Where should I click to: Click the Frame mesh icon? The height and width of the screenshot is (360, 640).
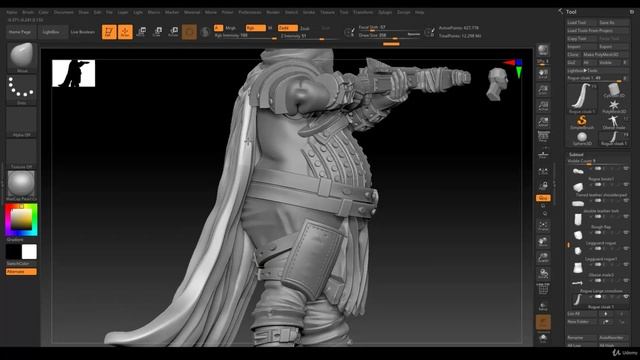tap(543, 226)
